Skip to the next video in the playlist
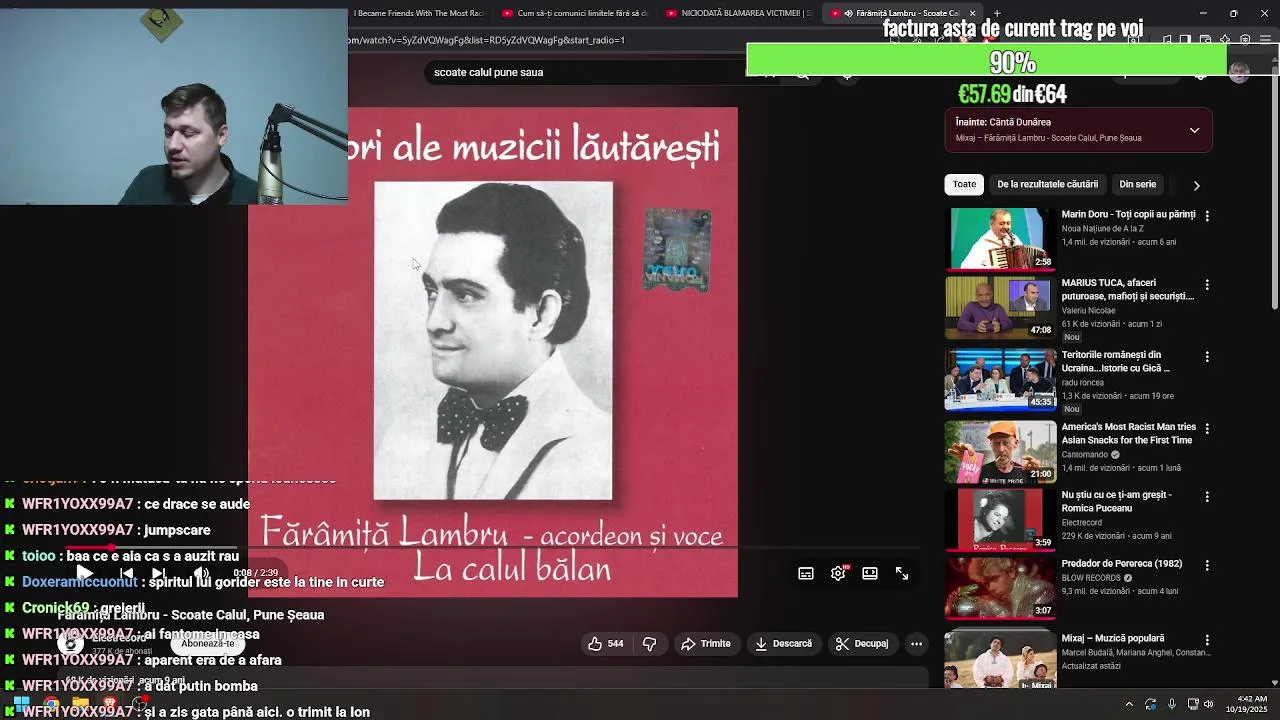The image size is (1280, 720). 158,573
